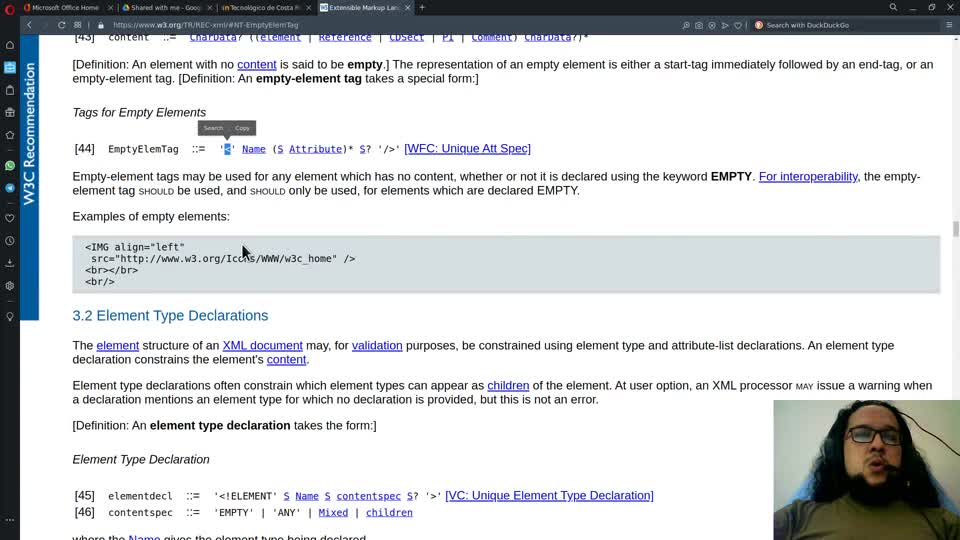Go back with the back arrow
Screen dimensions: 960x540
coord(29,25)
